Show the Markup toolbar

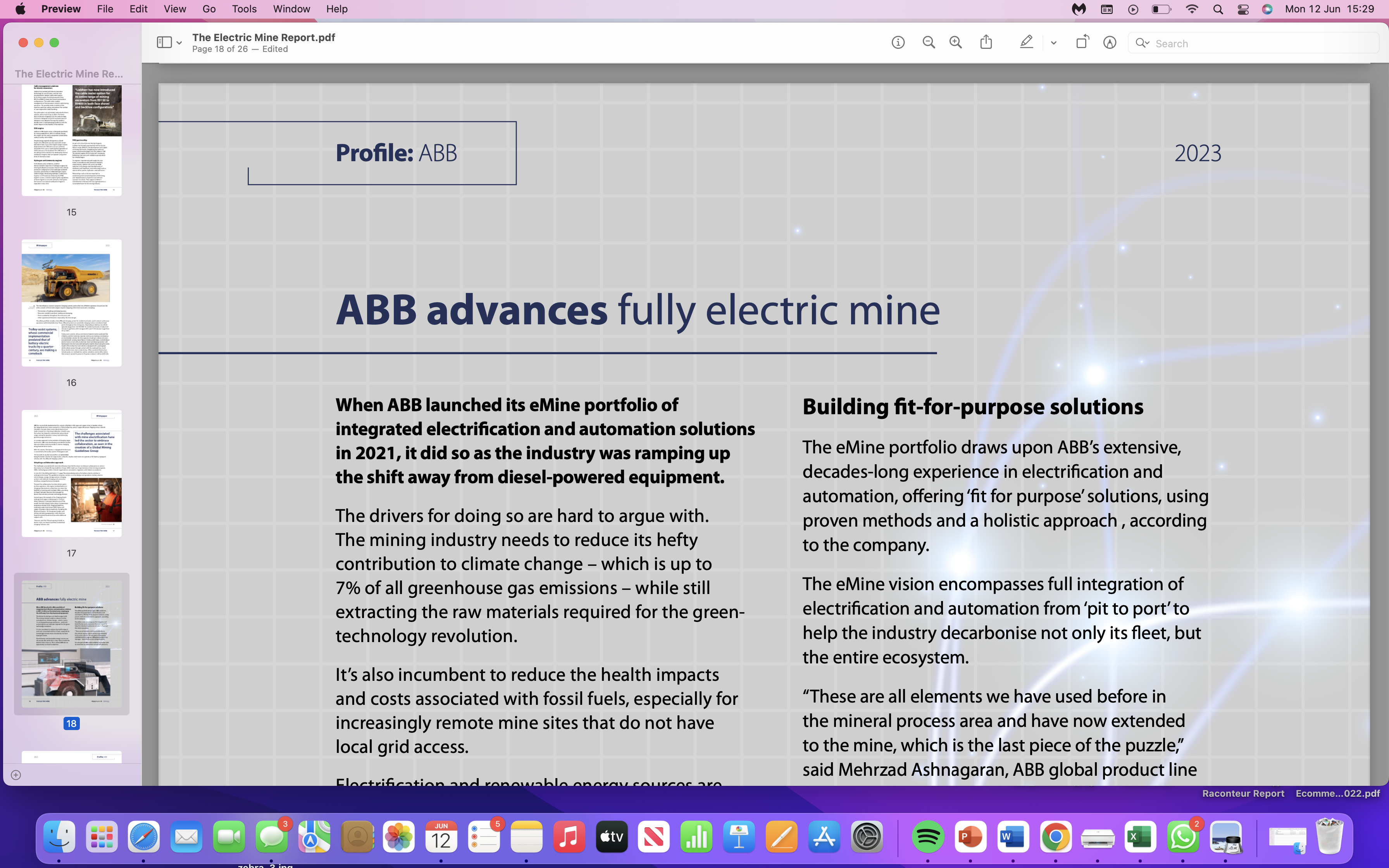pyautogui.click(x=1110, y=43)
